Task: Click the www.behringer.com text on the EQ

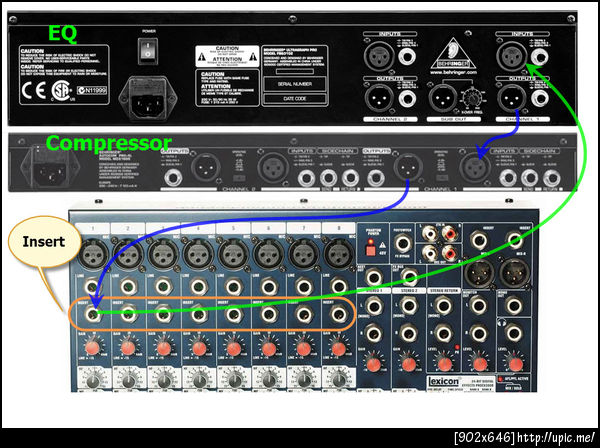Action: (x=453, y=72)
